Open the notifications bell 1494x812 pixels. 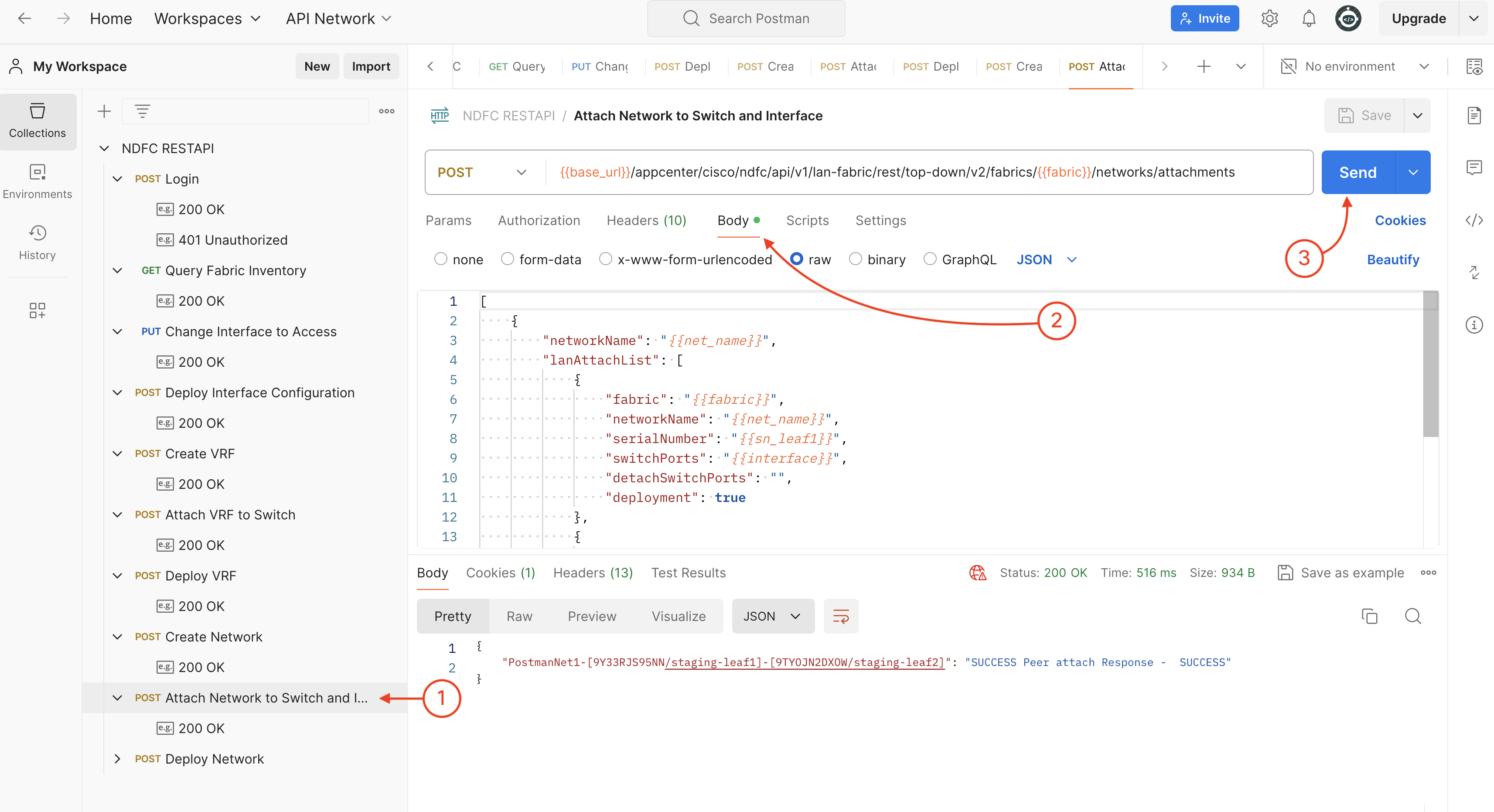[1308, 19]
